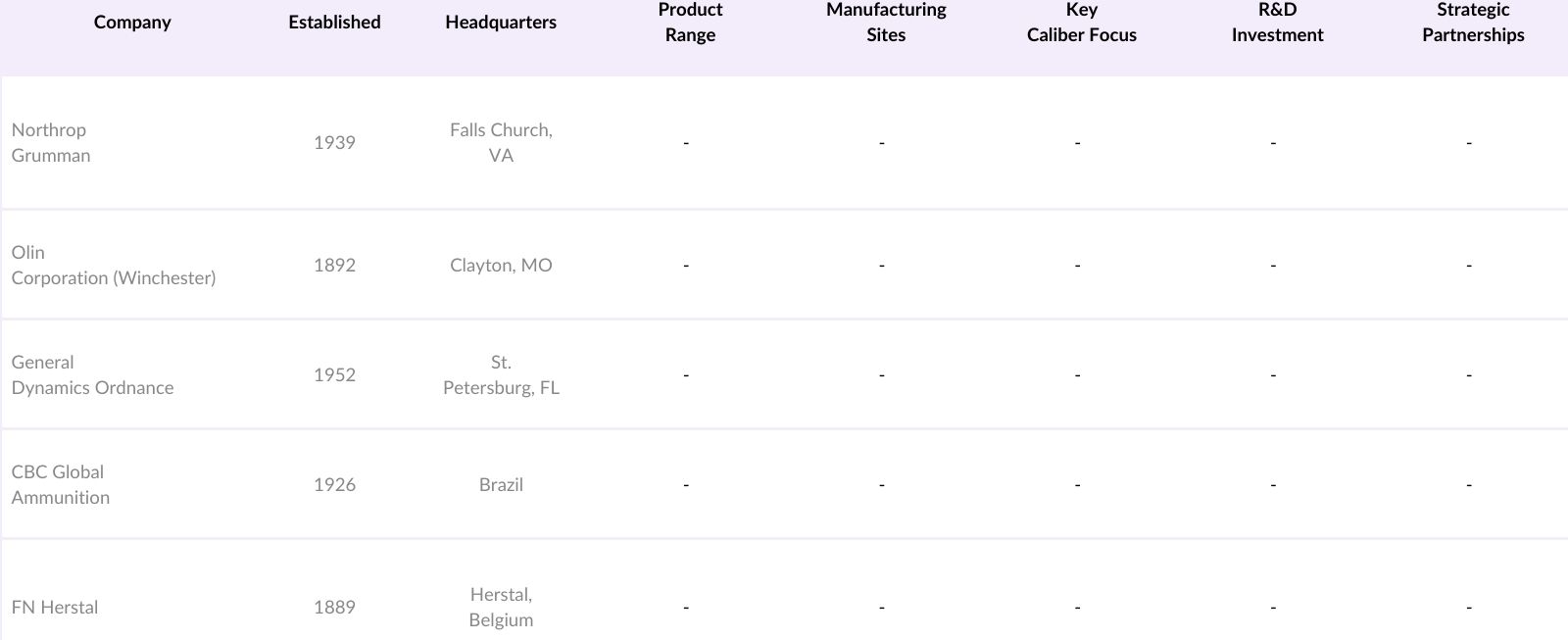Screen dimensions: 1568x640
Task: Click the 1939 established year cell
Action: 334,143
